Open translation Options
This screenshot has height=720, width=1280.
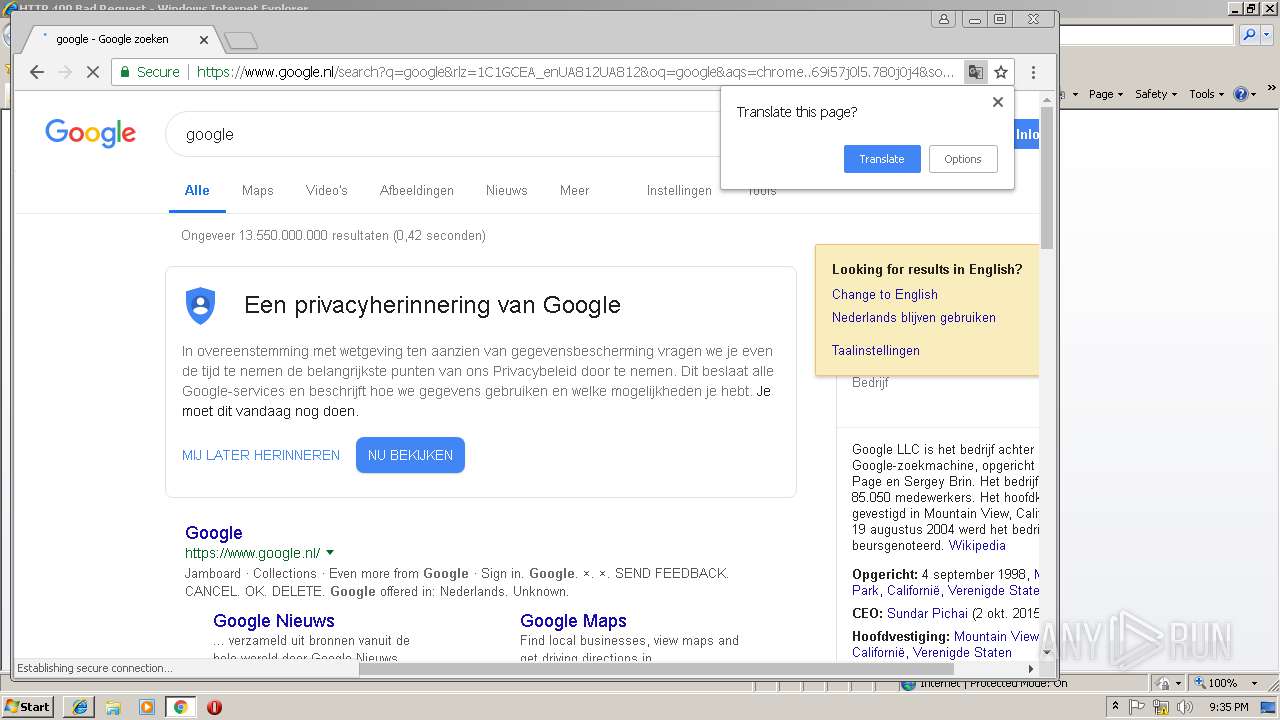[x=963, y=159]
